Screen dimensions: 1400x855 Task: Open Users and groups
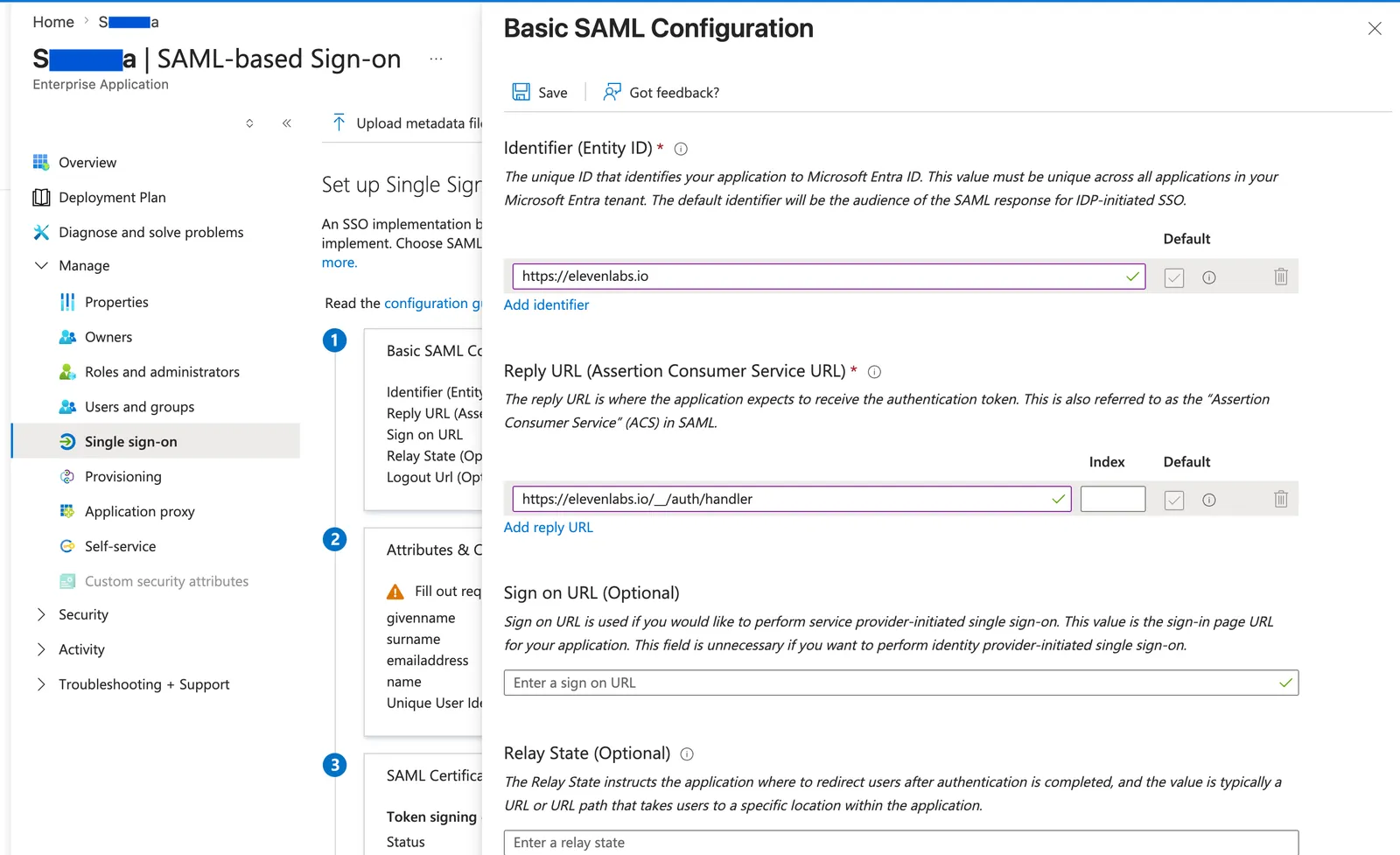tap(139, 407)
